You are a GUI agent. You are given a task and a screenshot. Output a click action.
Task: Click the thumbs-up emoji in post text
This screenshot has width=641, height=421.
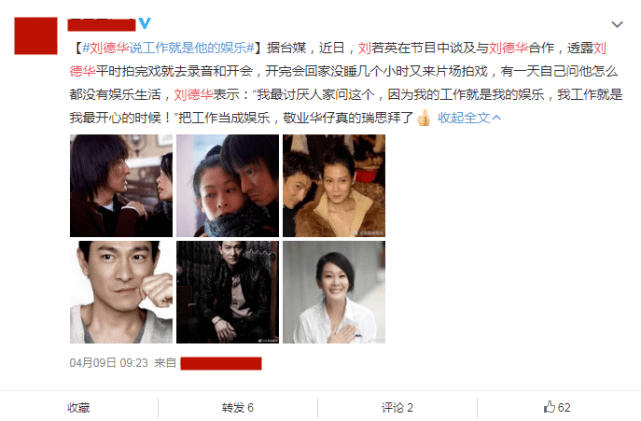point(424,118)
